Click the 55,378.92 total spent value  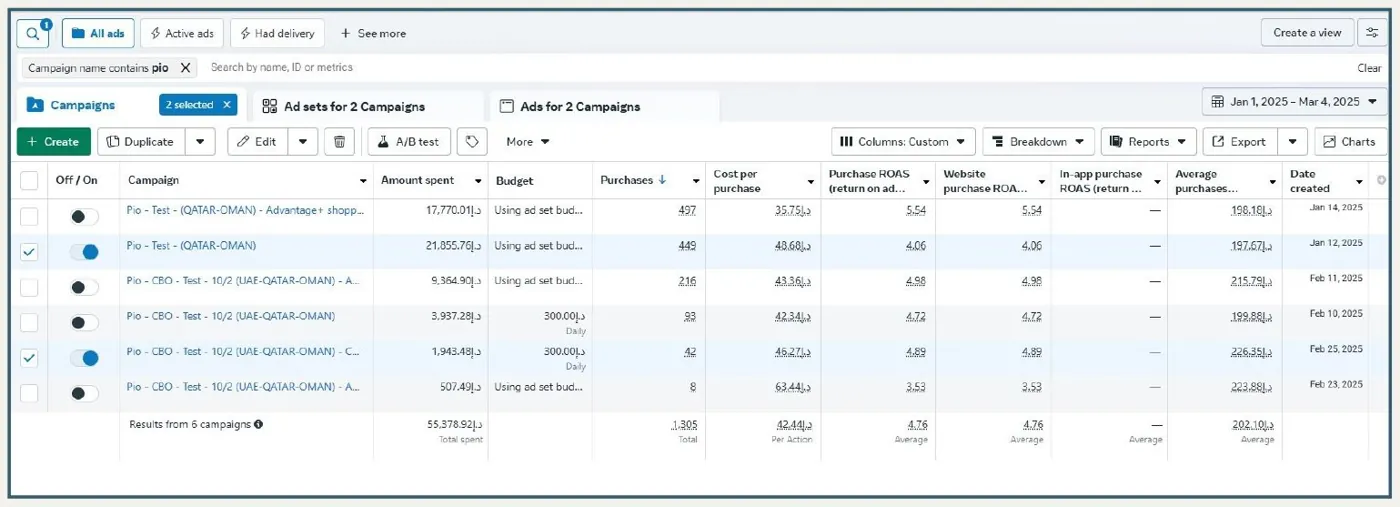[x=454, y=424]
